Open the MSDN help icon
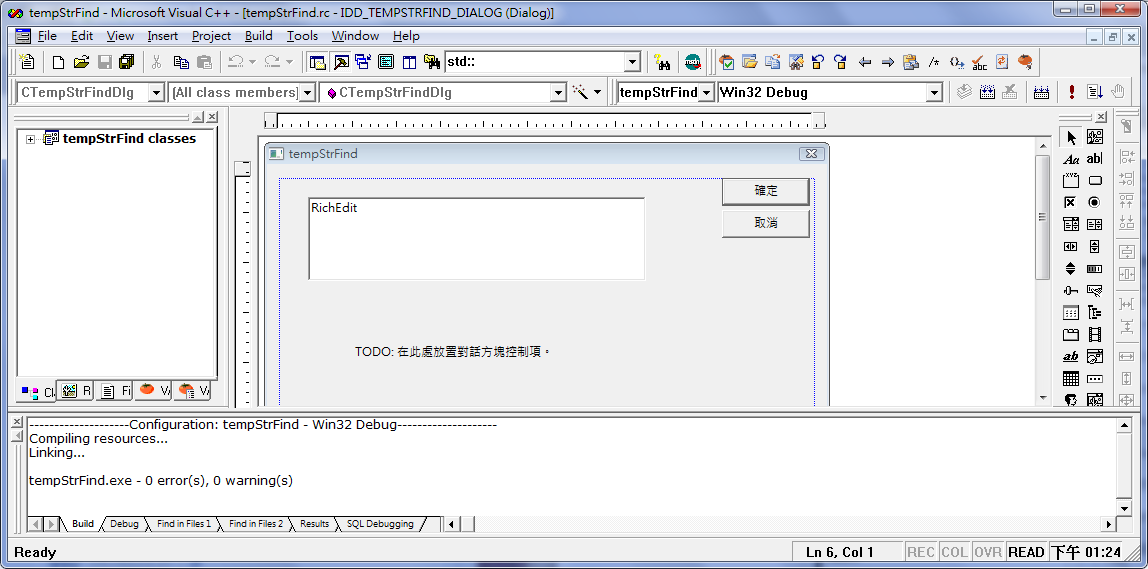Screen dimensions: 1148x569 tap(693, 62)
